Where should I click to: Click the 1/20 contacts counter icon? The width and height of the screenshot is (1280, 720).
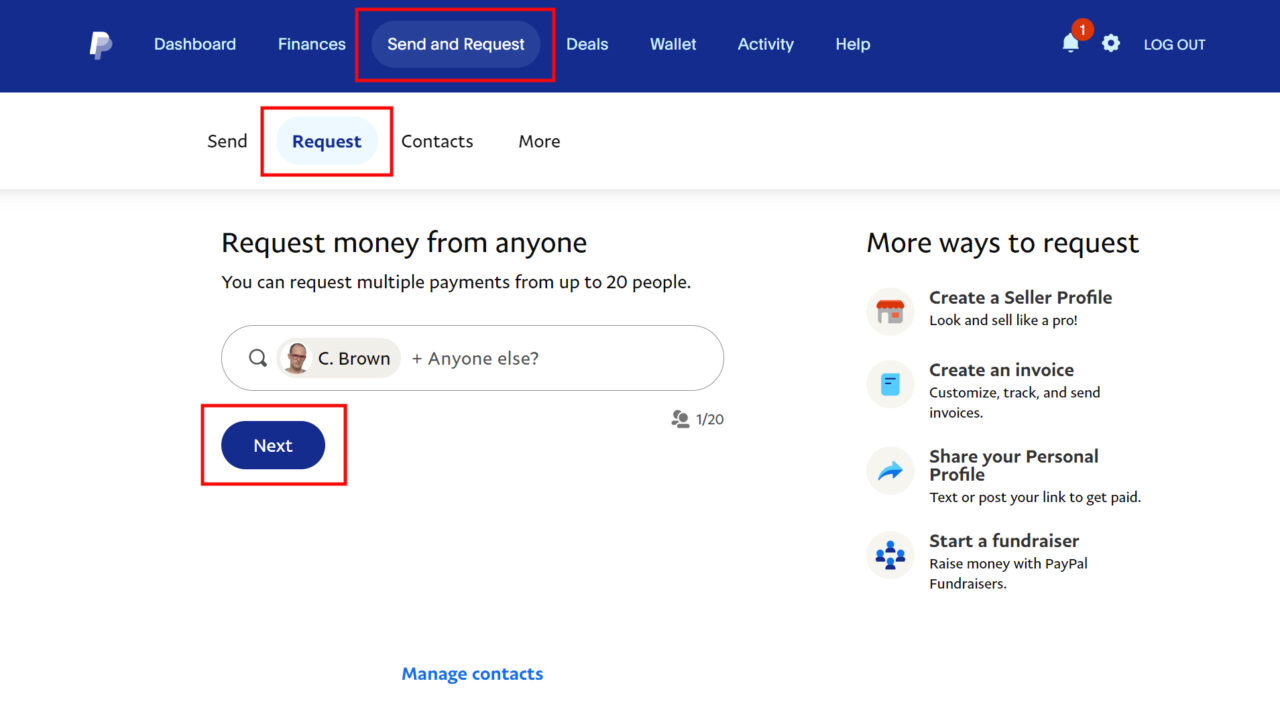click(x=678, y=419)
